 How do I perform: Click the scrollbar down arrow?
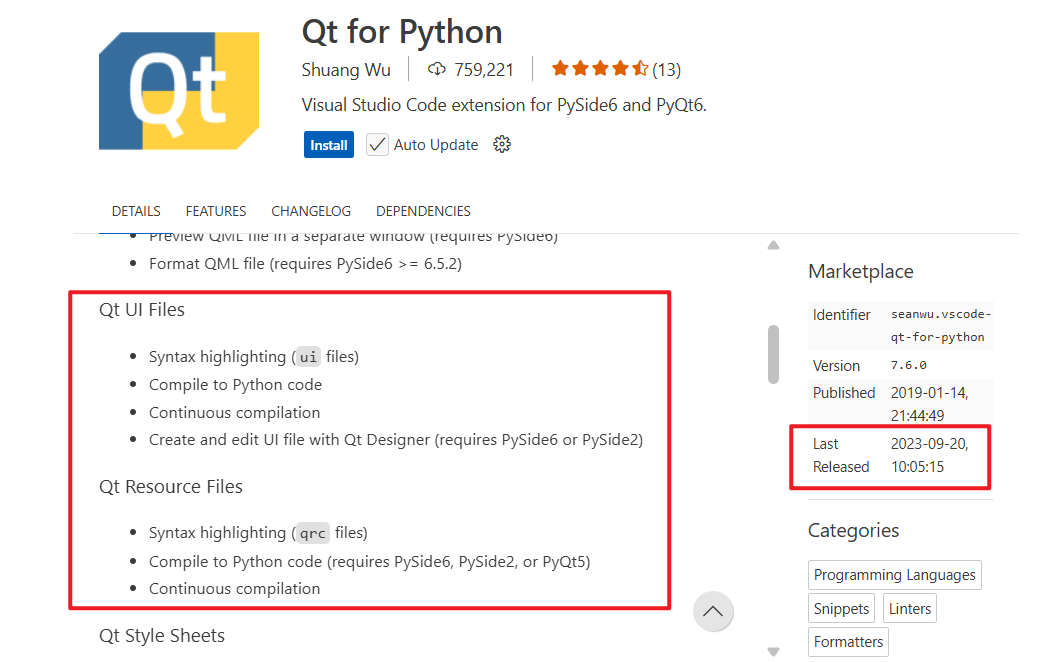pyautogui.click(x=773, y=652)
